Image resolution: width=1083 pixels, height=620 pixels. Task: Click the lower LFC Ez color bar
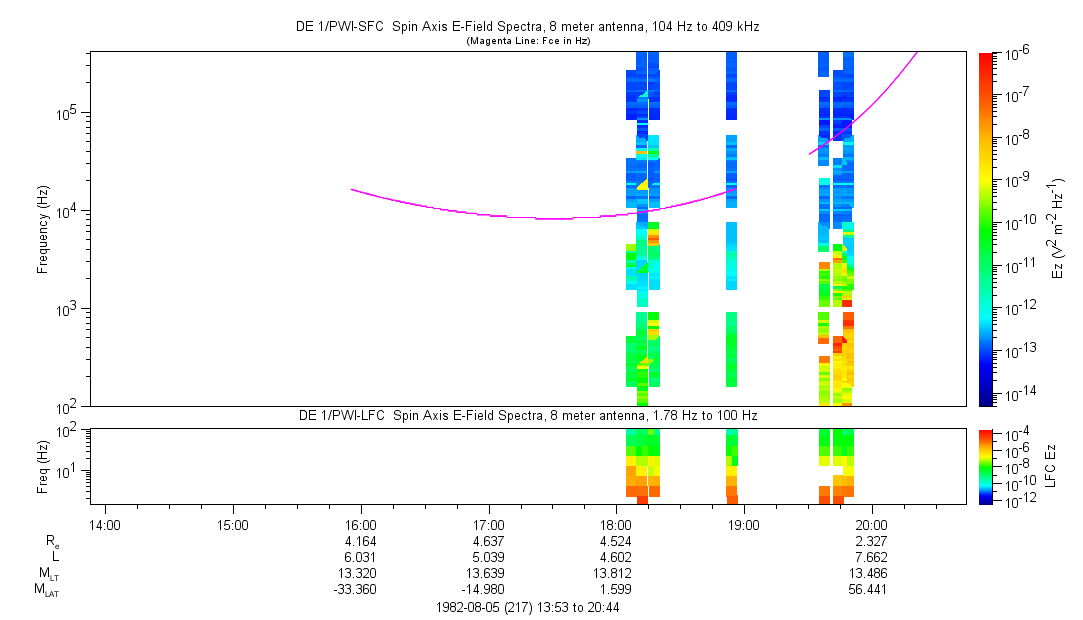(986, 465)
